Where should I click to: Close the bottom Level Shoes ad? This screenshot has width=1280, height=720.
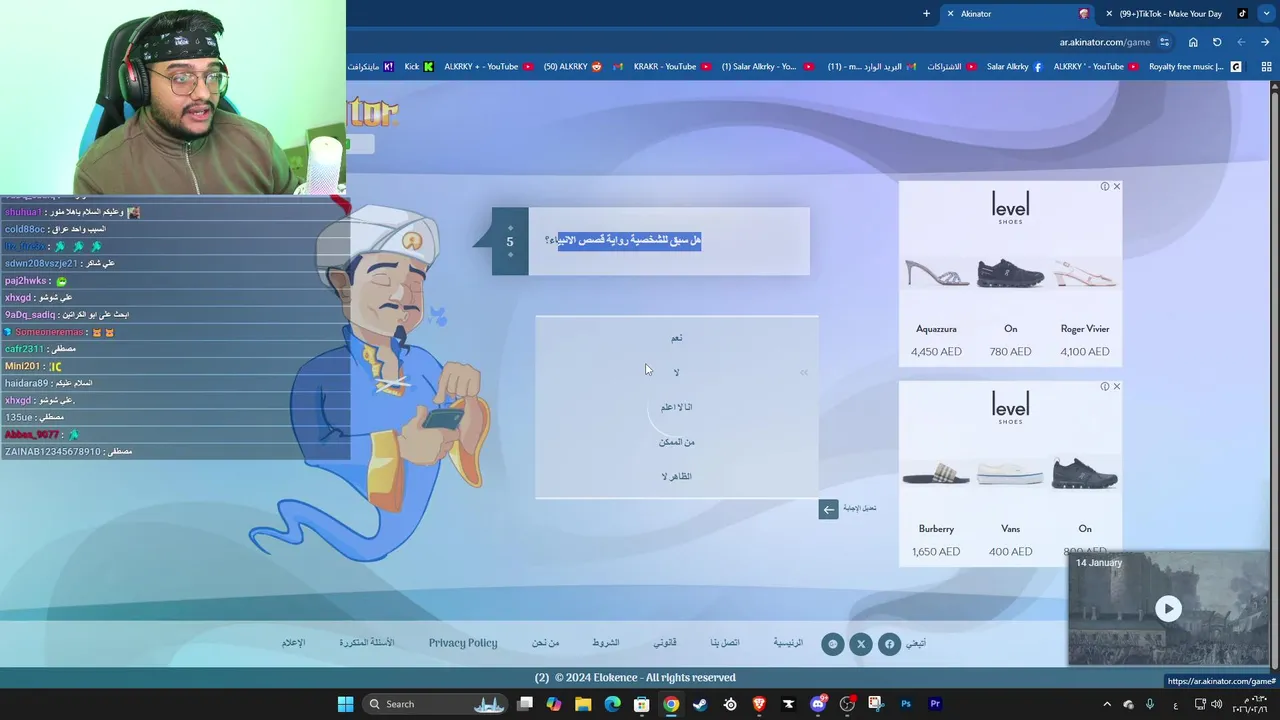point(1116,386)
